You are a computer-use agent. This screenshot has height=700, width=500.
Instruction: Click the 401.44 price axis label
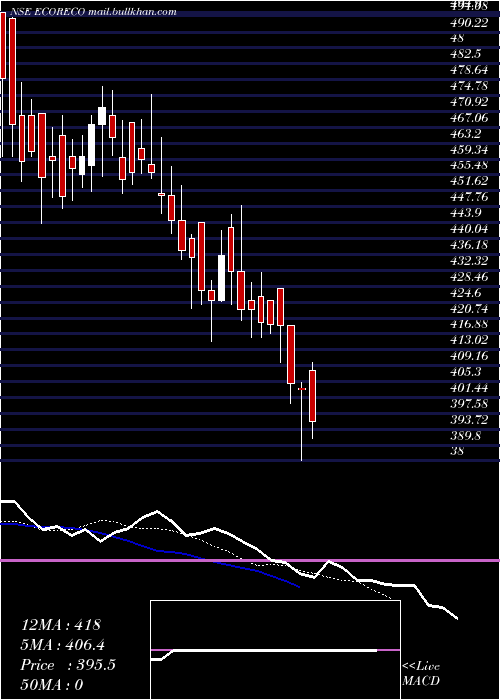[x=469, y=387]
